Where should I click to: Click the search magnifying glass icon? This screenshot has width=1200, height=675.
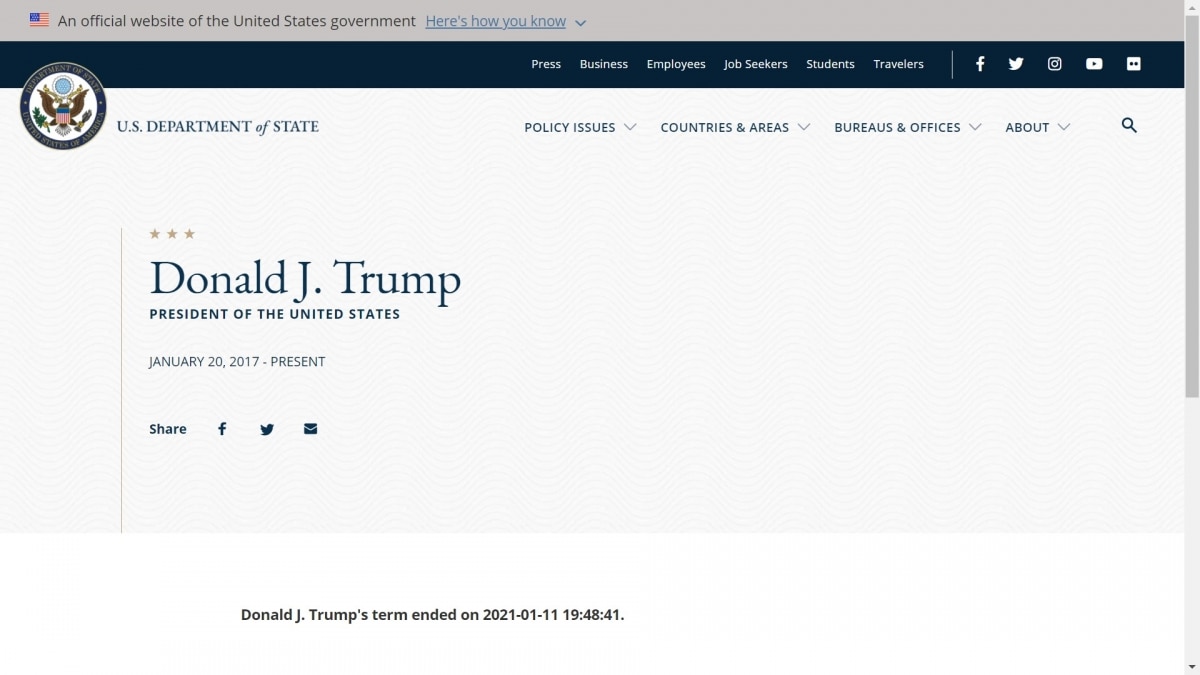tap(1129, 126)
